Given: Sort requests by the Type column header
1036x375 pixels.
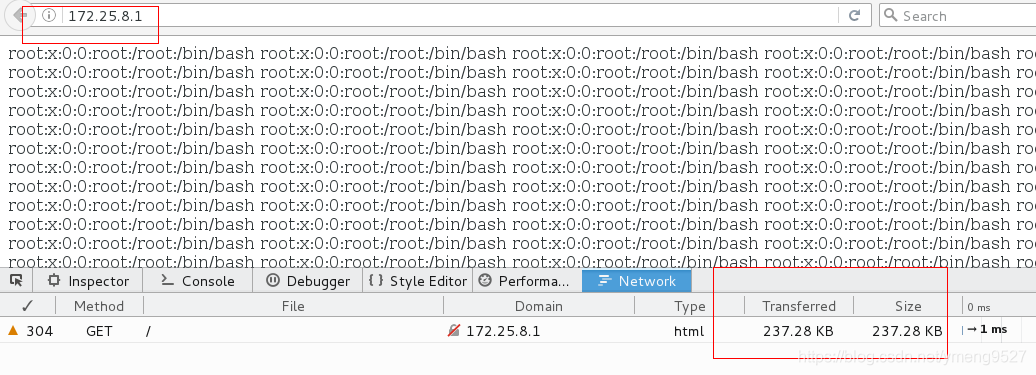Looking at the screenshot, I should point(690,306).
